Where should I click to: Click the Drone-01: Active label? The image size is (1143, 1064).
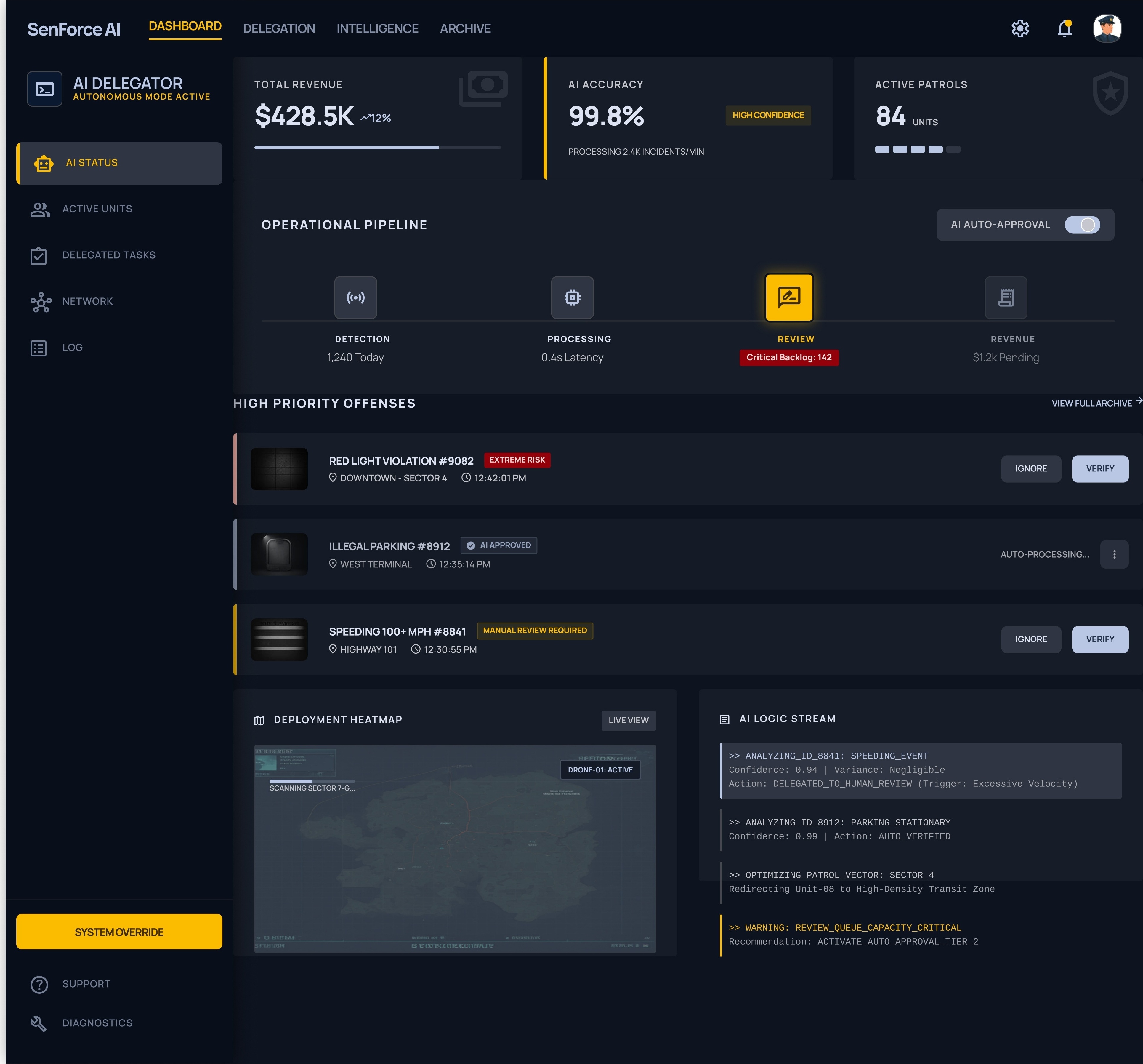(x=600, y=770)
